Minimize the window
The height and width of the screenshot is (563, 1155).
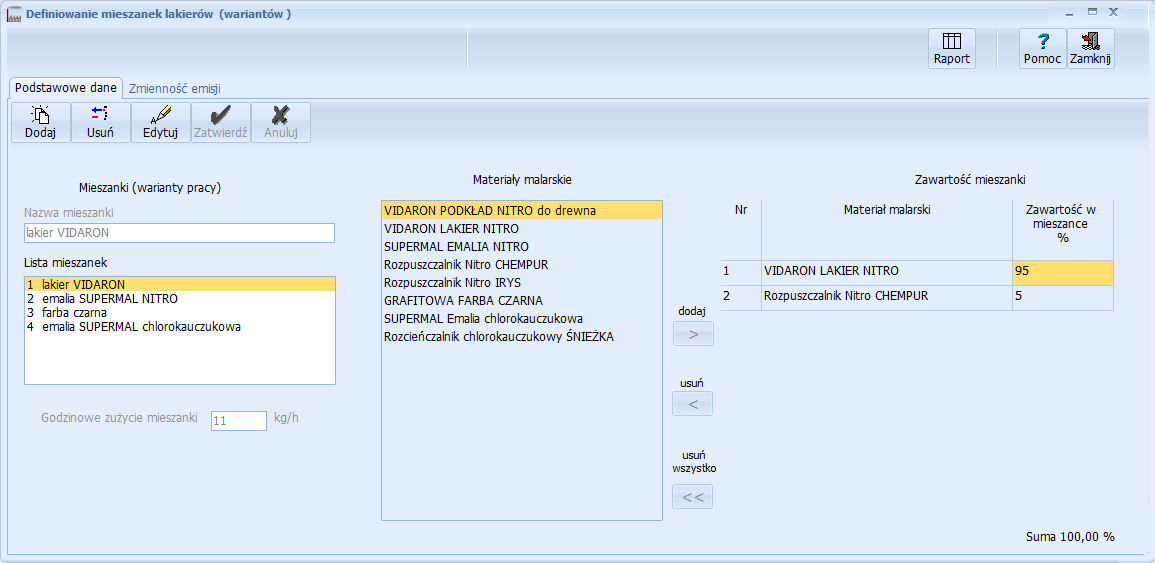pyautogui.click(x=1069, y=13)
